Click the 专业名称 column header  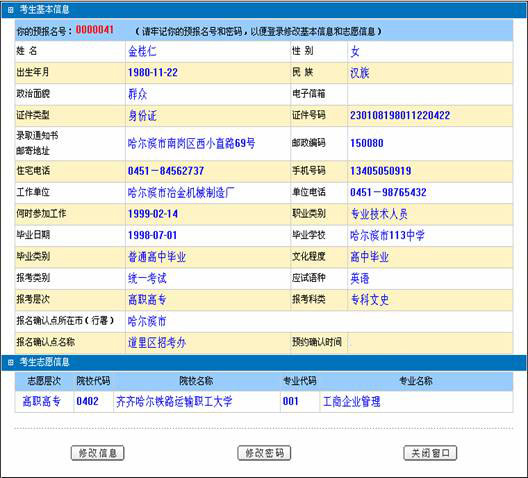416,381
